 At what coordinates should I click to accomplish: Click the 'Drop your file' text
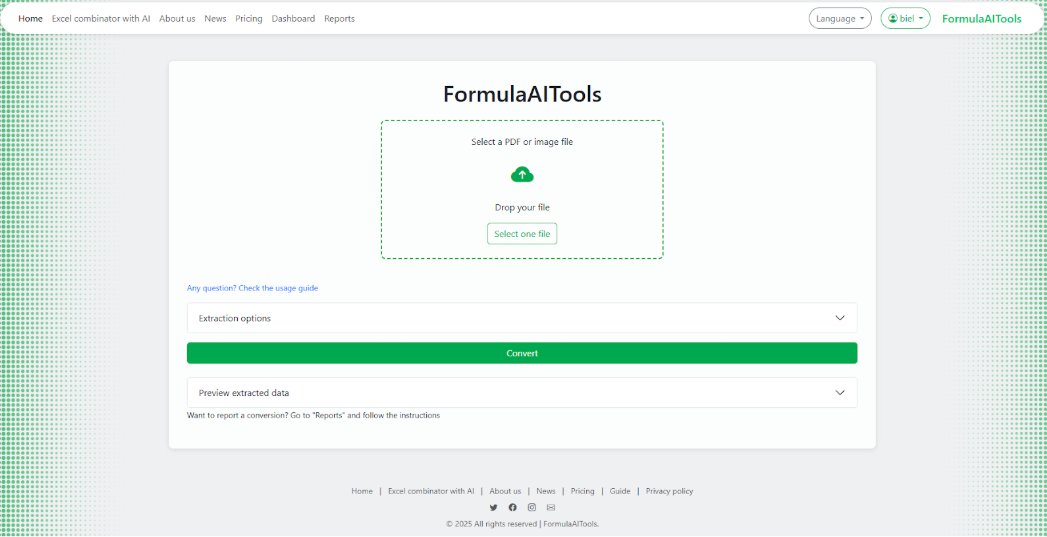(x=522, y=208)
